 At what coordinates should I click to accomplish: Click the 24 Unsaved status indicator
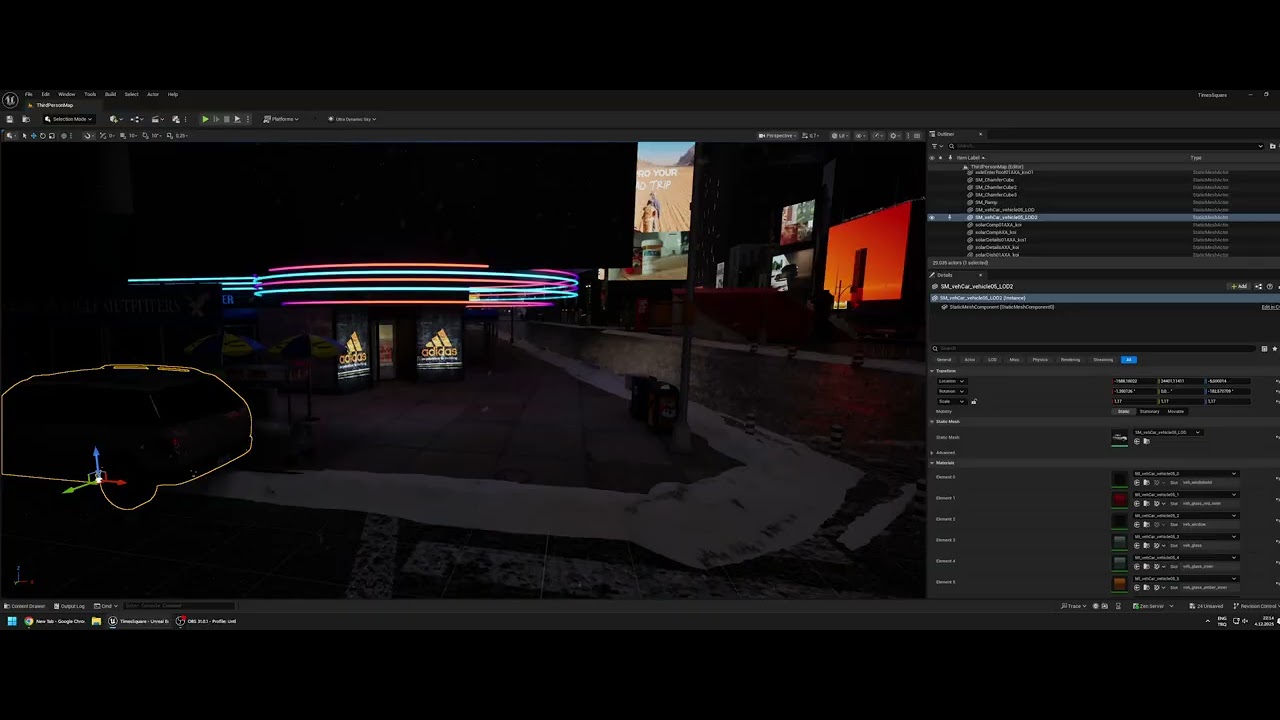pyautogui.click(x=1206, y=606)
